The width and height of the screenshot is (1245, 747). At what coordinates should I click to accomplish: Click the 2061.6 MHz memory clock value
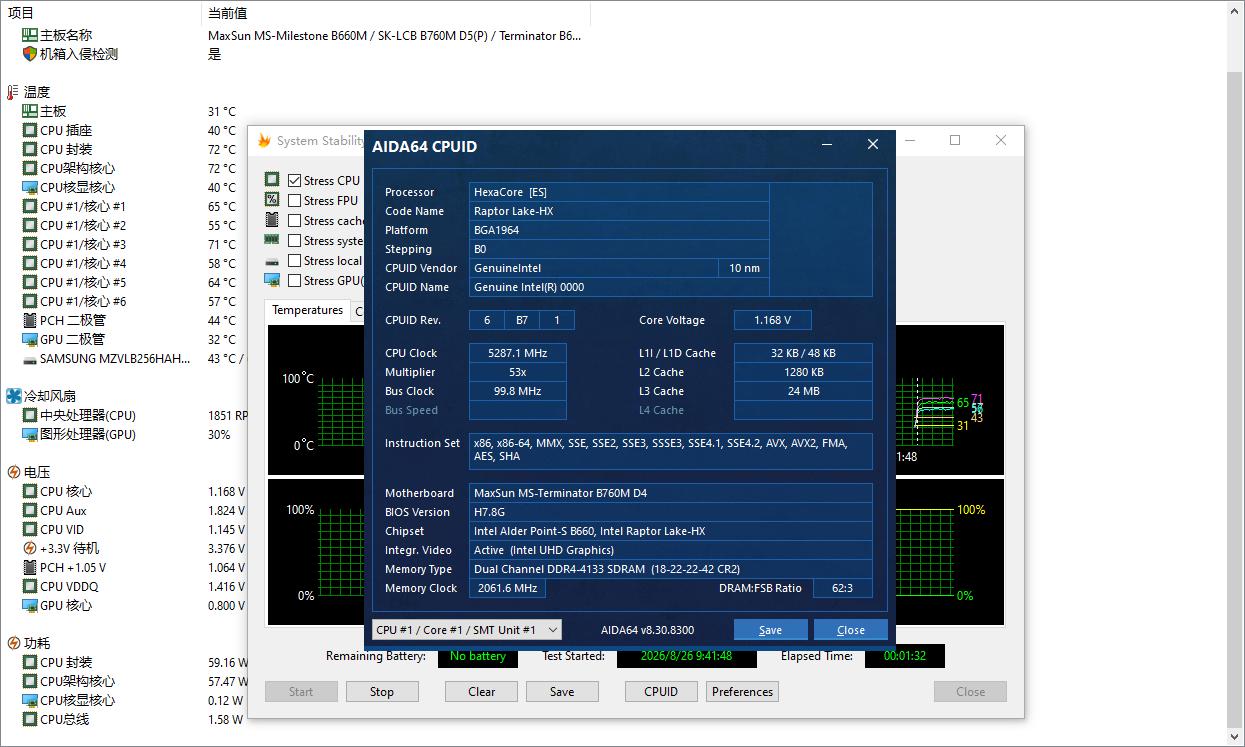[508, 588]
